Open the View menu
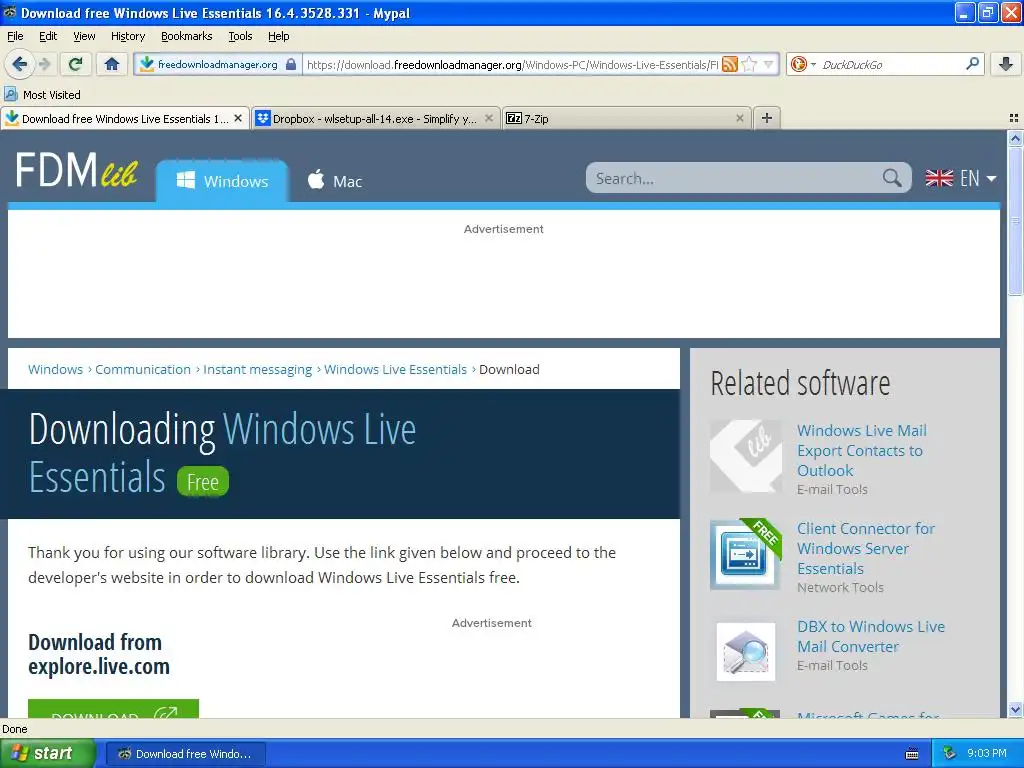The height and width of the screenshot is (768, 1024). point(84,36)
